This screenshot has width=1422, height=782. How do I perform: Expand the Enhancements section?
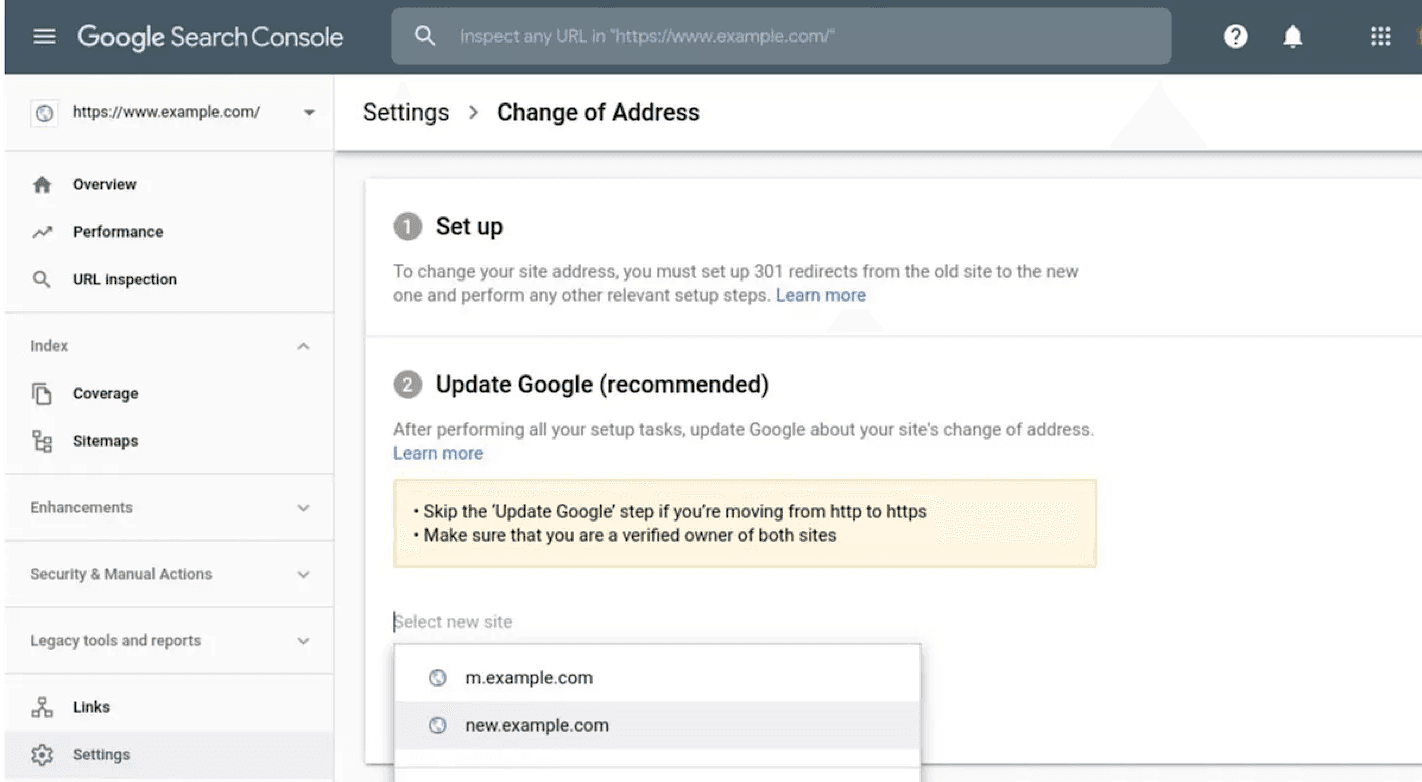[304, 508]
